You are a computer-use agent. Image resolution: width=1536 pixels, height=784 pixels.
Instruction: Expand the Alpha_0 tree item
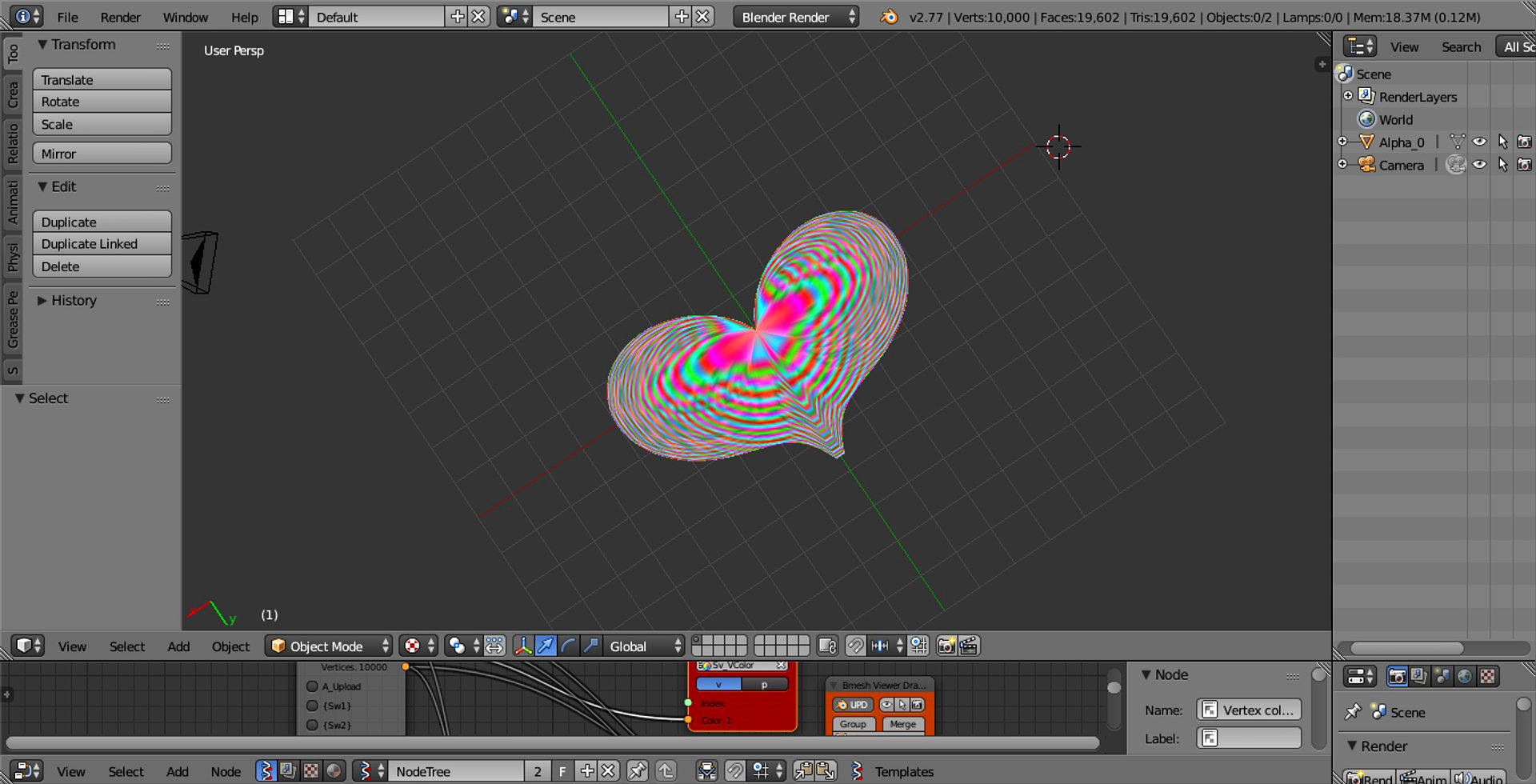point(1342,142)
